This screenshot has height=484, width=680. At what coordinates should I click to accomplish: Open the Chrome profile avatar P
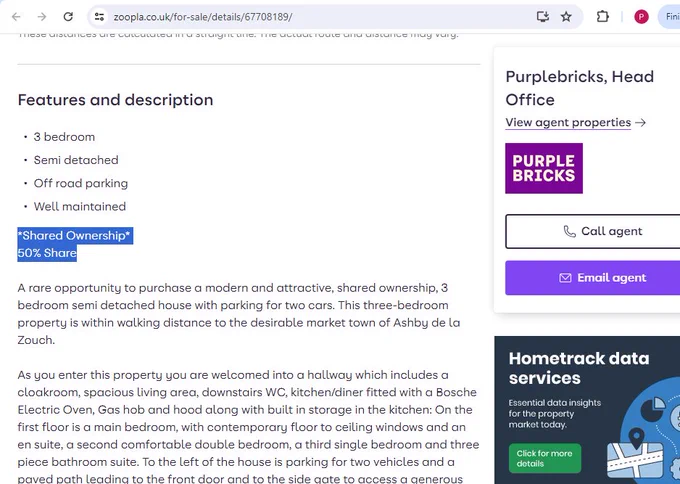tap(641, 17)
